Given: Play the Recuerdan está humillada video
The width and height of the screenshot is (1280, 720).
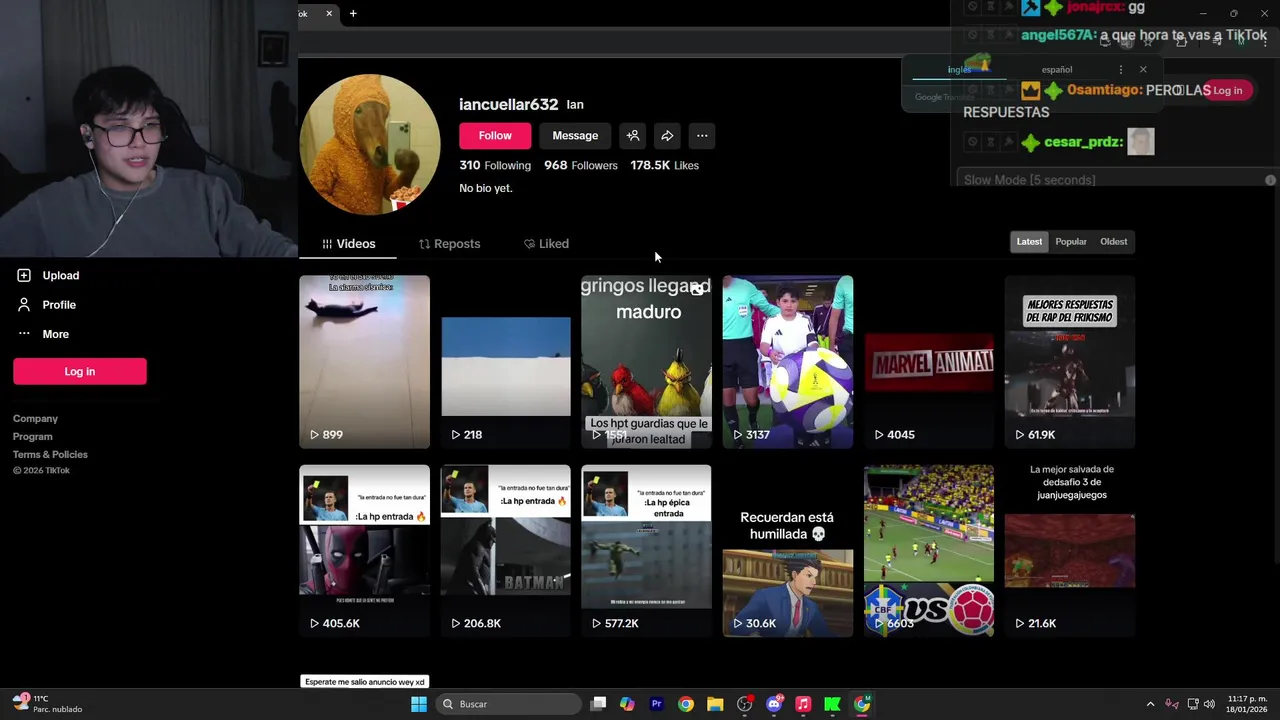Looking at the screenshot, I should pos(788,550).
